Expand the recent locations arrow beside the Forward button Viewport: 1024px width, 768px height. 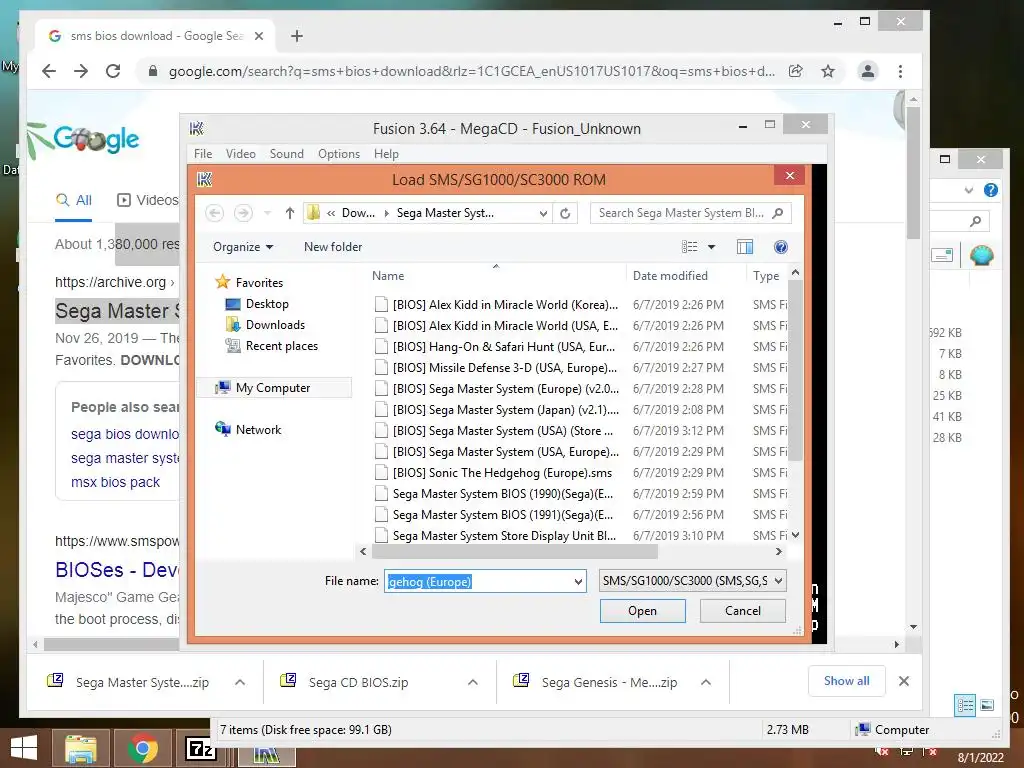tap(267, 213)
